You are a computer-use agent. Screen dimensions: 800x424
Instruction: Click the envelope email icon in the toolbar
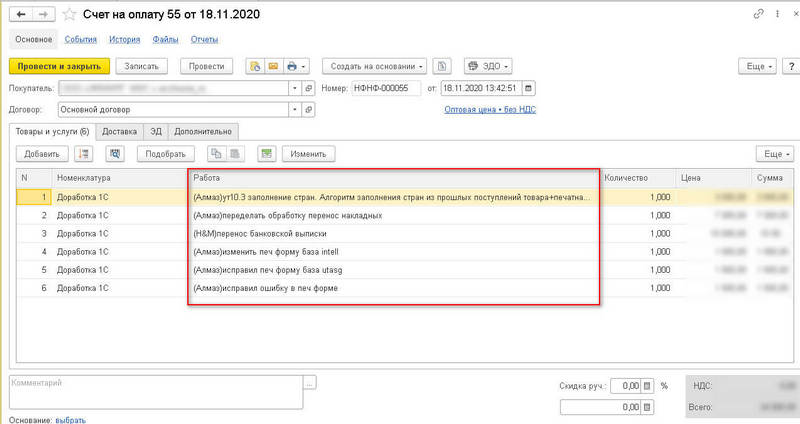click(272, 66)
